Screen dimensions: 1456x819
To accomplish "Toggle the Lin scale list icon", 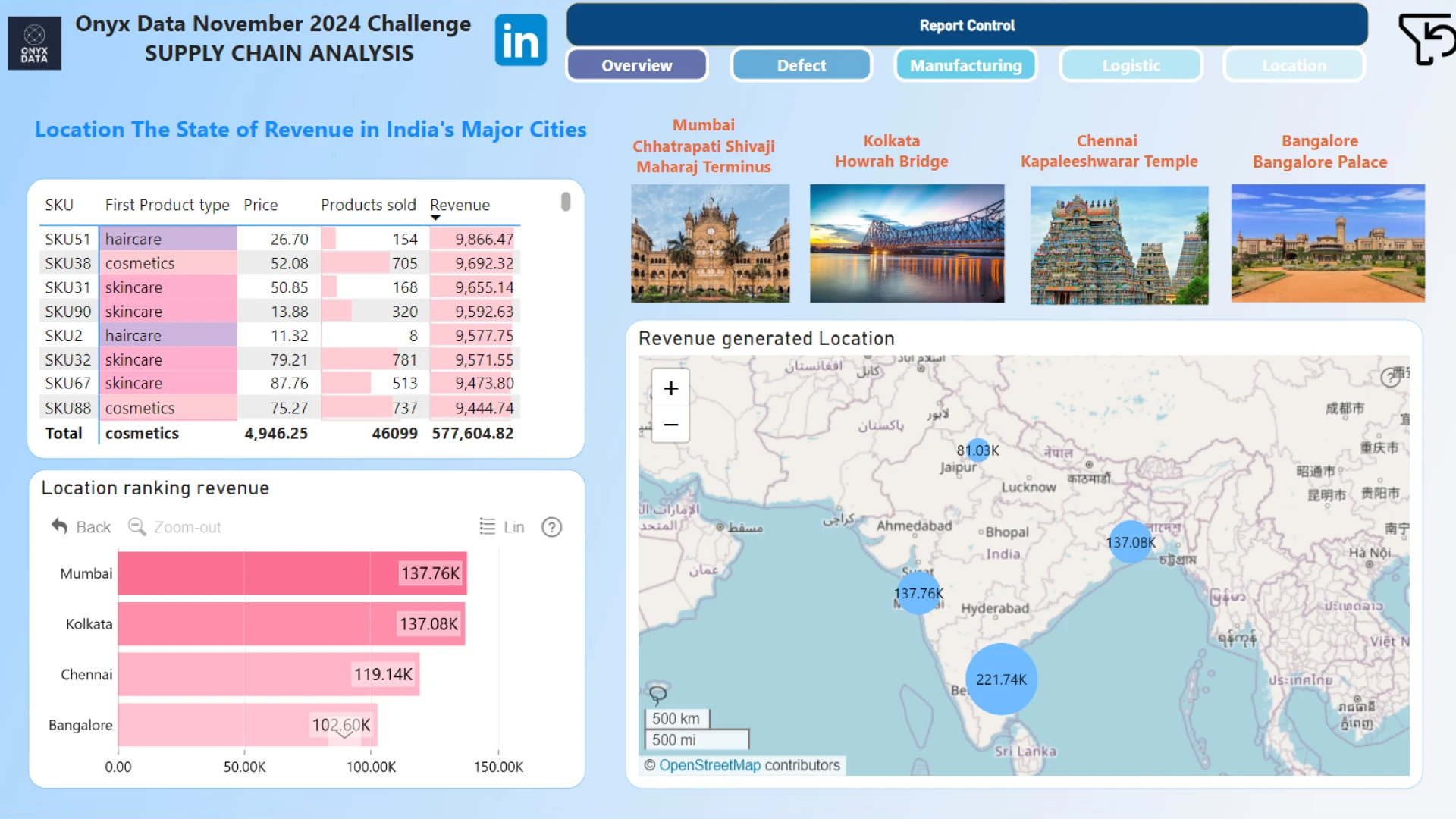I will [487, 526].
